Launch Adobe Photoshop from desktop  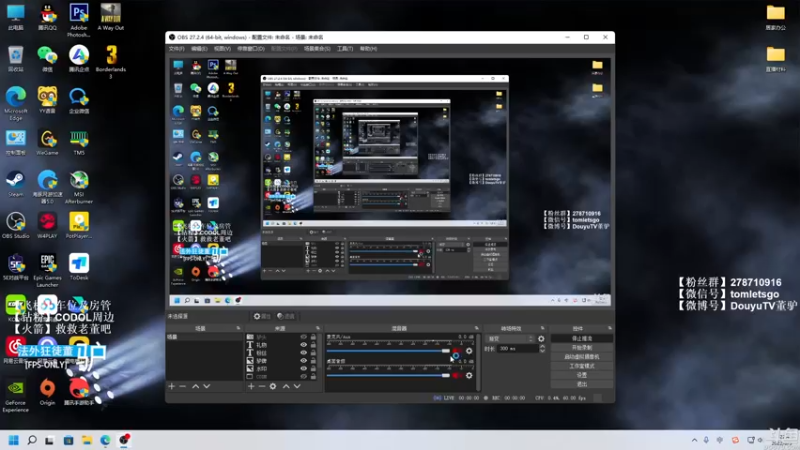tap(79, 20)
